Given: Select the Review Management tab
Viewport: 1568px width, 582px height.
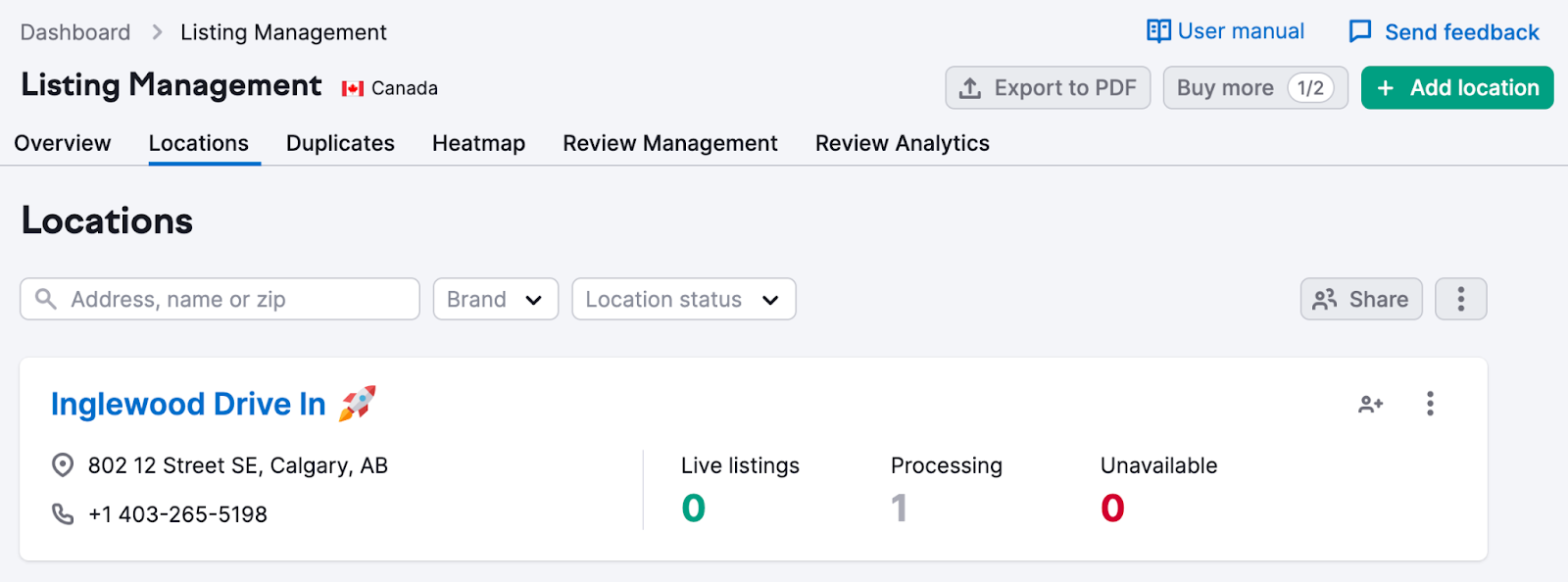Looking at the screenshot, I should point(669,143).
